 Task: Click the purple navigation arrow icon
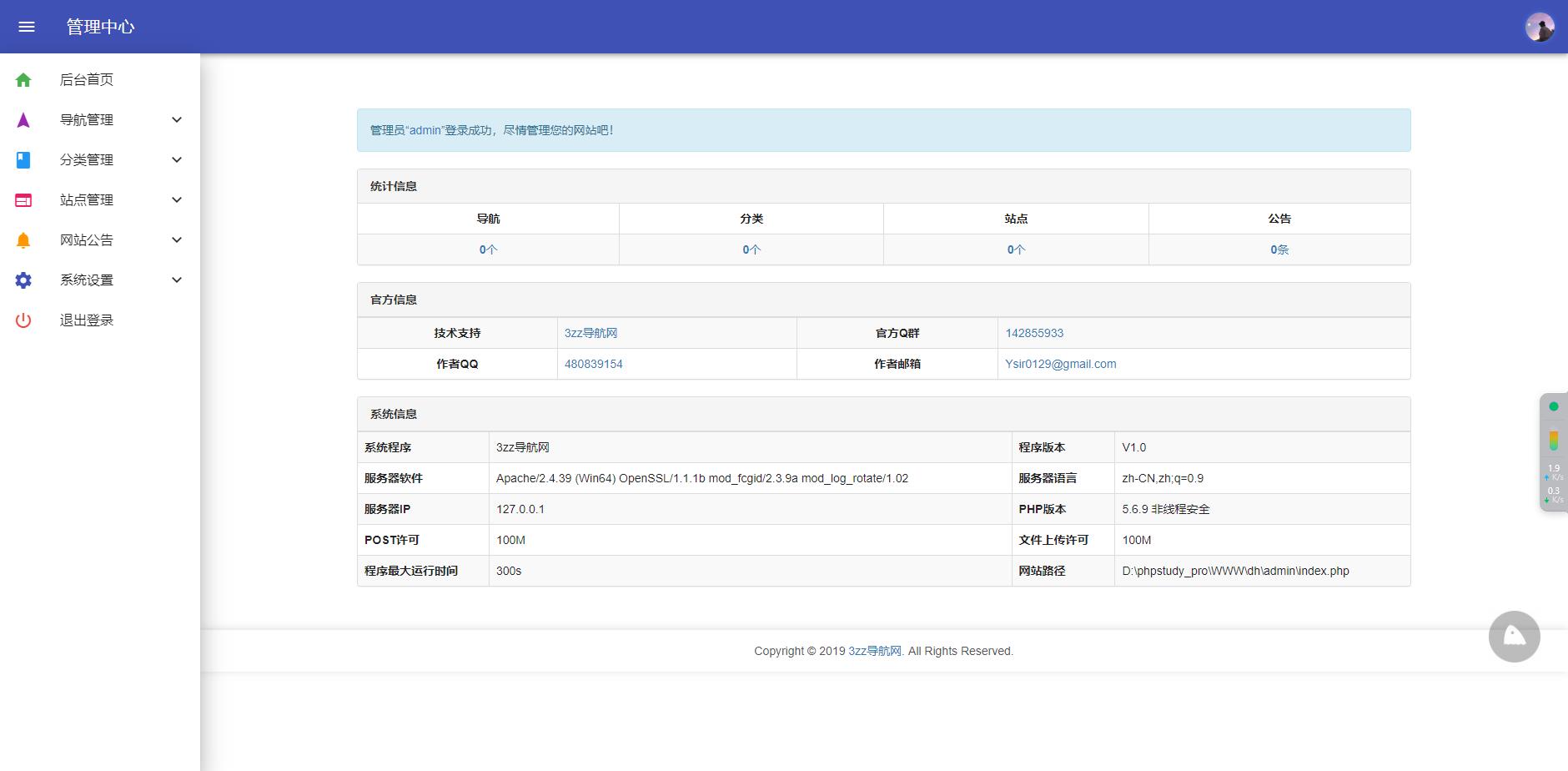tap(23, 120)
